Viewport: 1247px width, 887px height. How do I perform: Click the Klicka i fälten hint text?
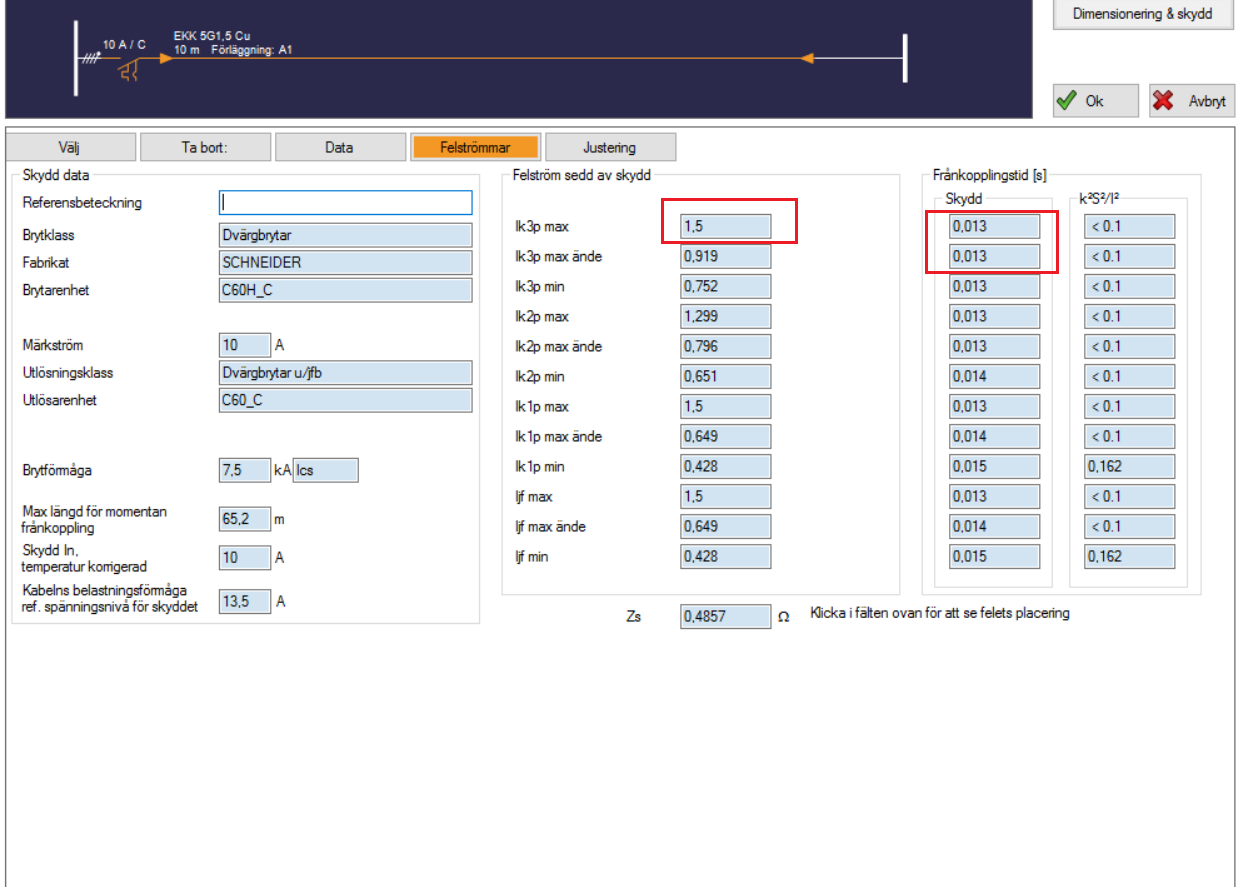tap(940, 613)
